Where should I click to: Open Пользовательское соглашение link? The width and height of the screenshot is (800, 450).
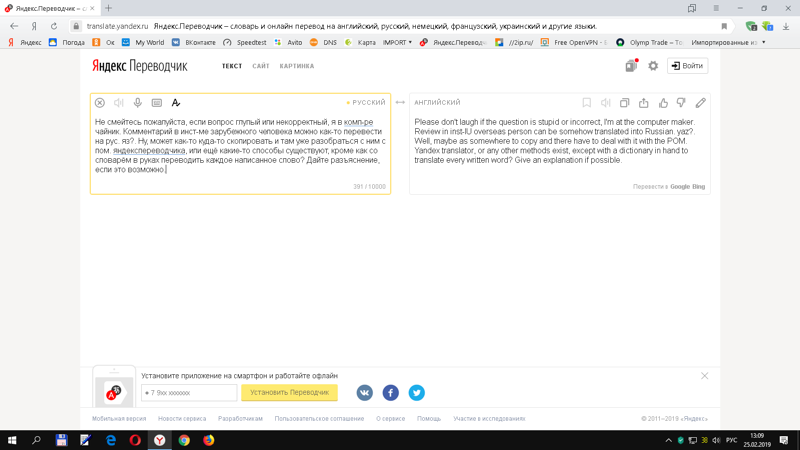319,419
